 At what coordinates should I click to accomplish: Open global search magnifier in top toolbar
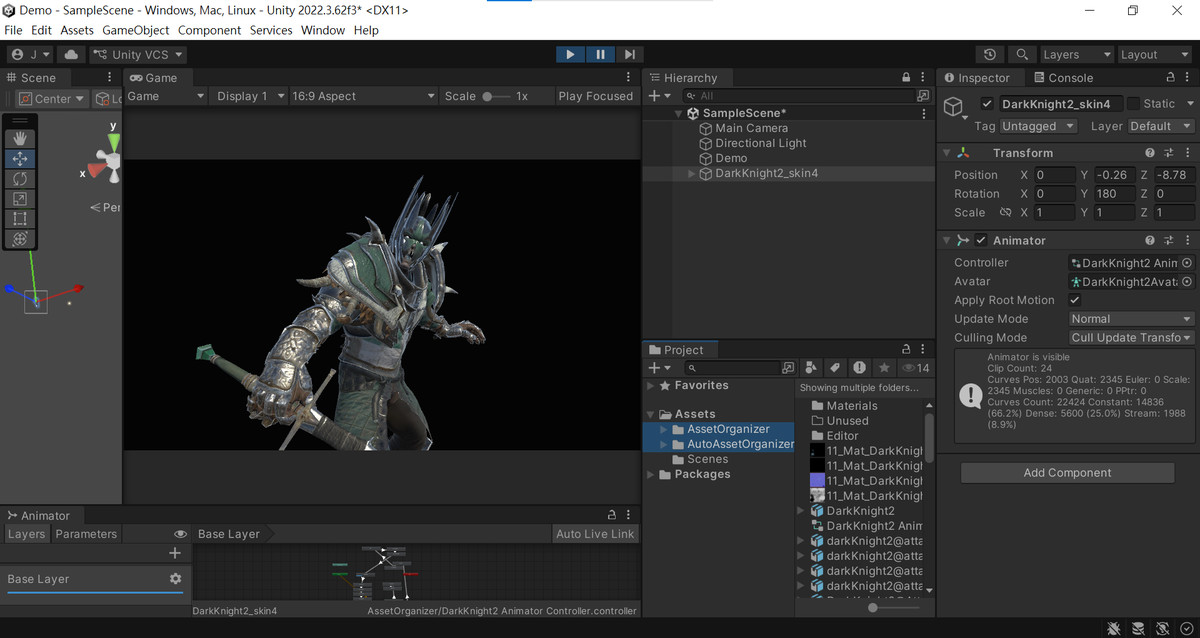click(x=1020, y=55)
